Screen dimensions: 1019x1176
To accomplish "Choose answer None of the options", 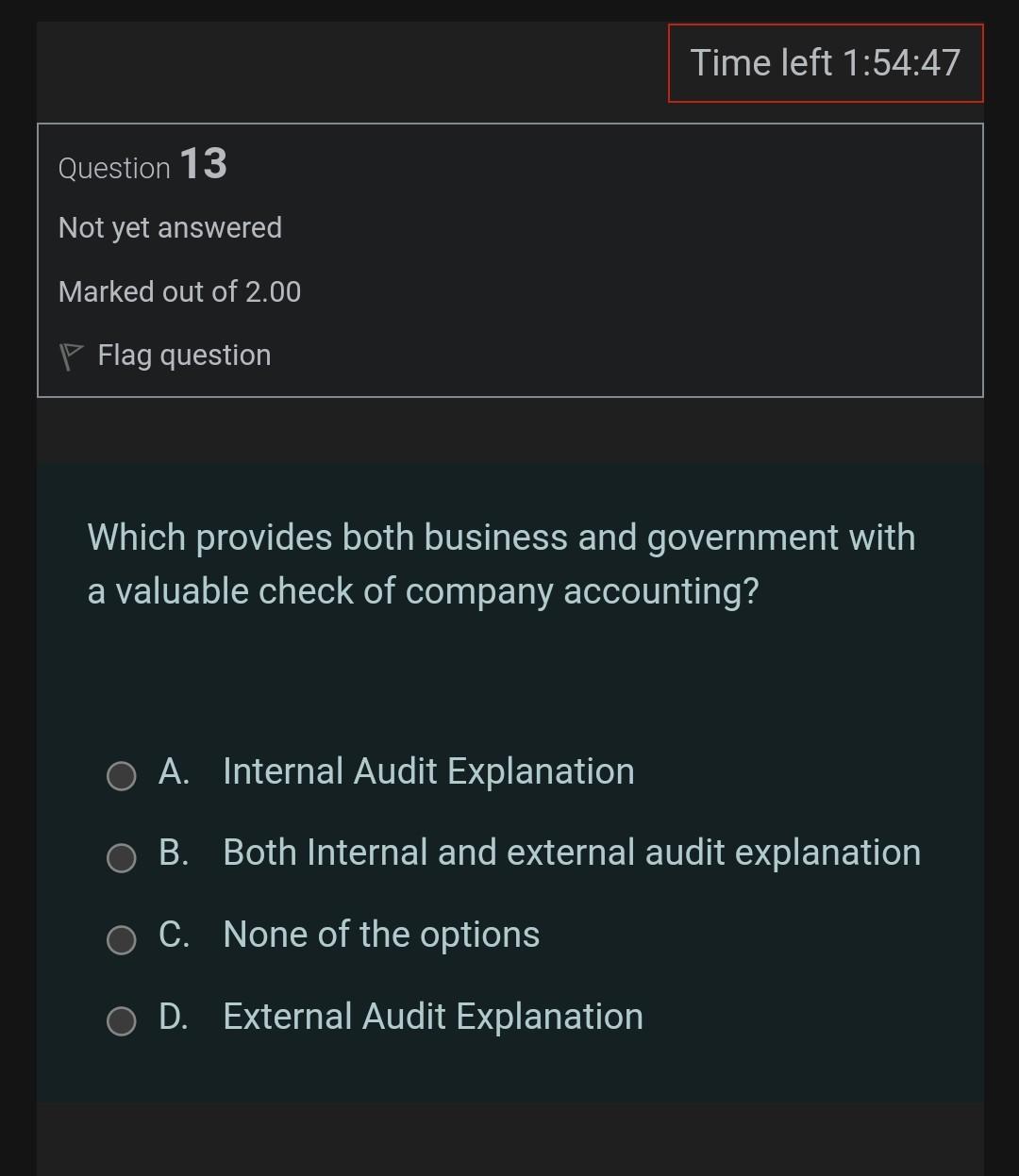I will point(381,935).
